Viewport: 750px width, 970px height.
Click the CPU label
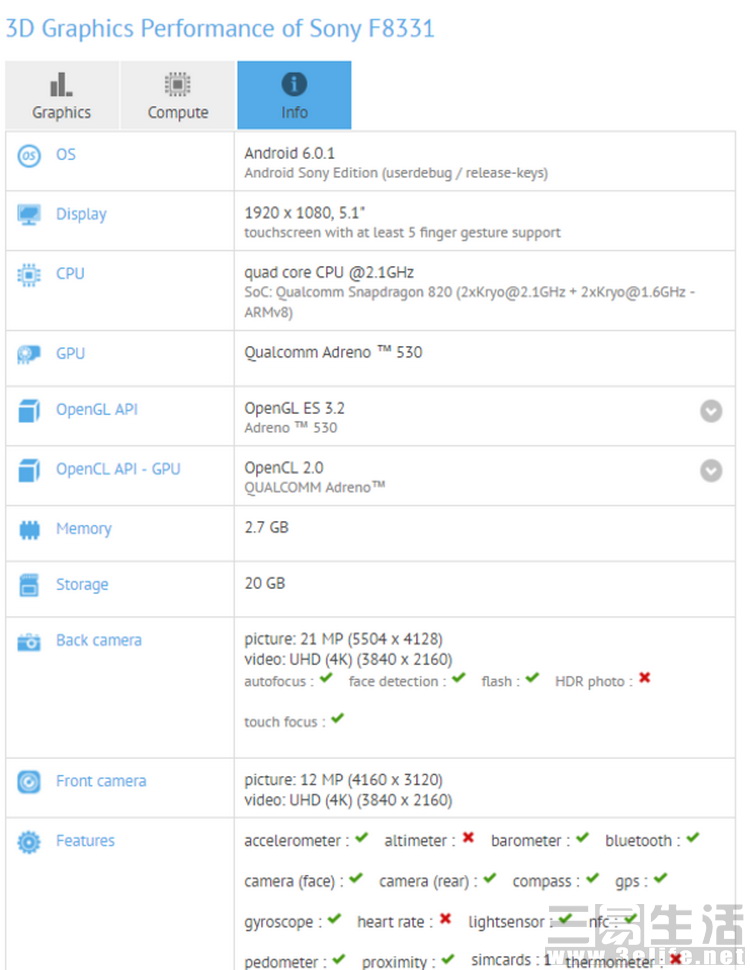[70, 273]
